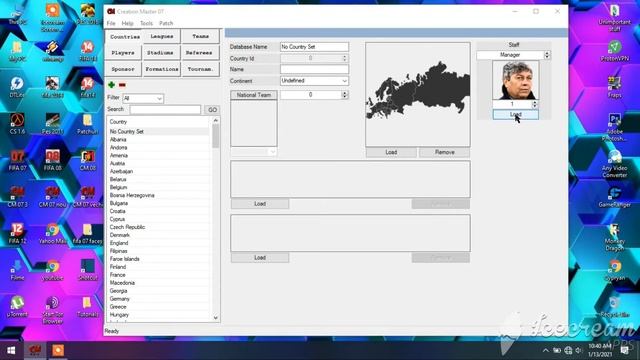Click the Icecream recorder taskbar icon

point(58,350)
